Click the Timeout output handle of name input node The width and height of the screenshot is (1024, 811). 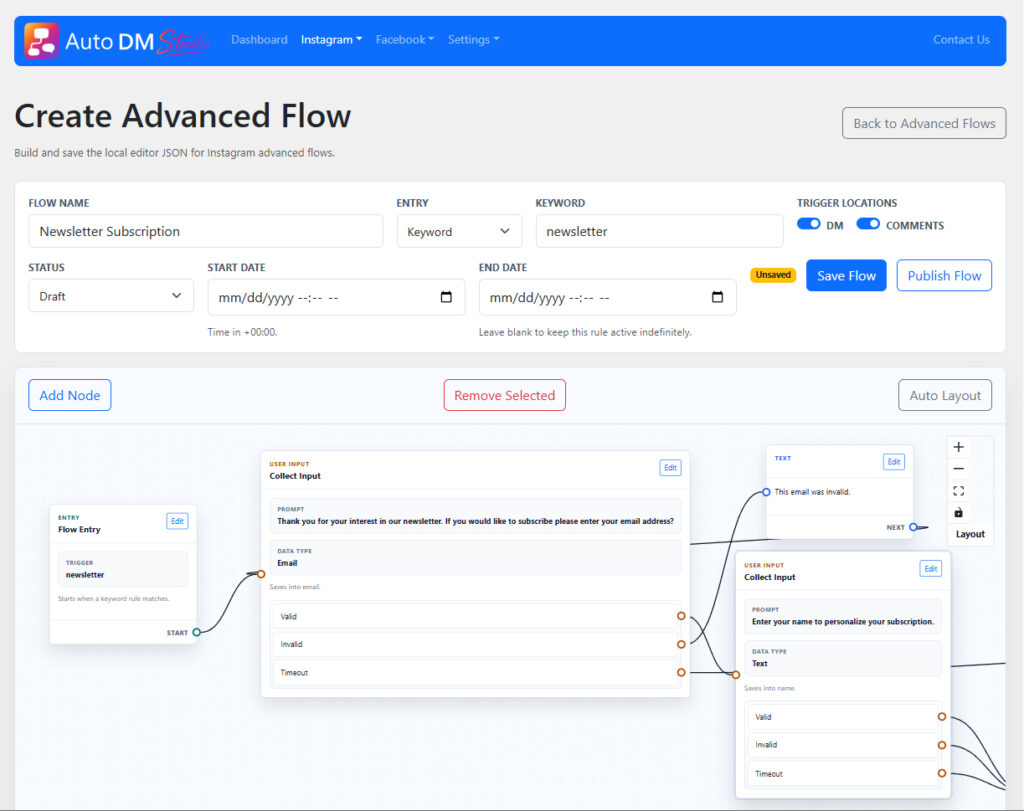tap(942, 773)
